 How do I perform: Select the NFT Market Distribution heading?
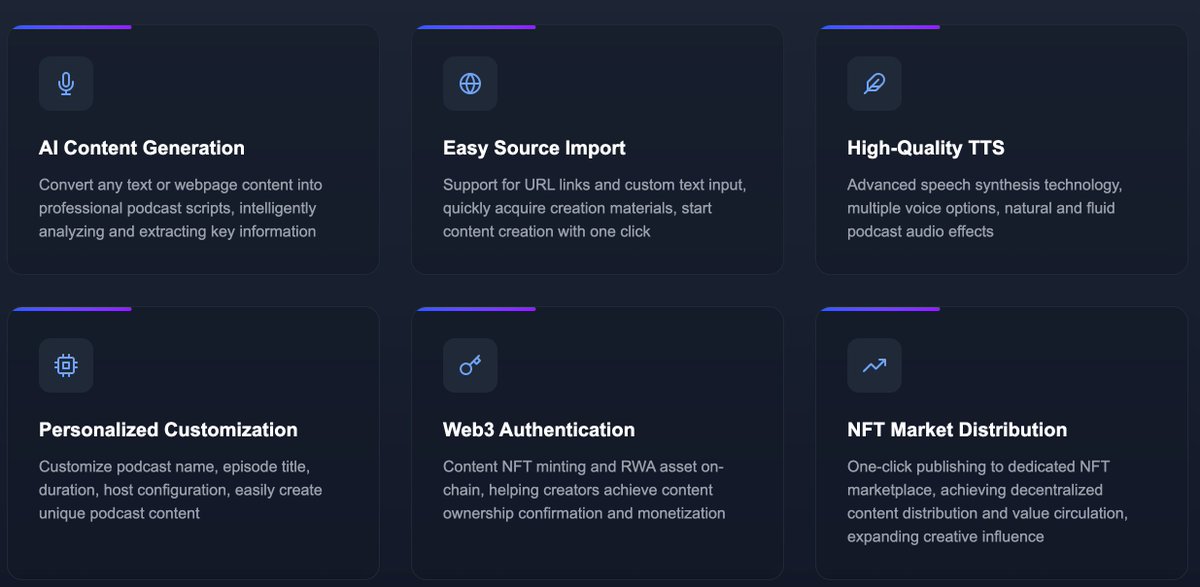click(957, 430)
